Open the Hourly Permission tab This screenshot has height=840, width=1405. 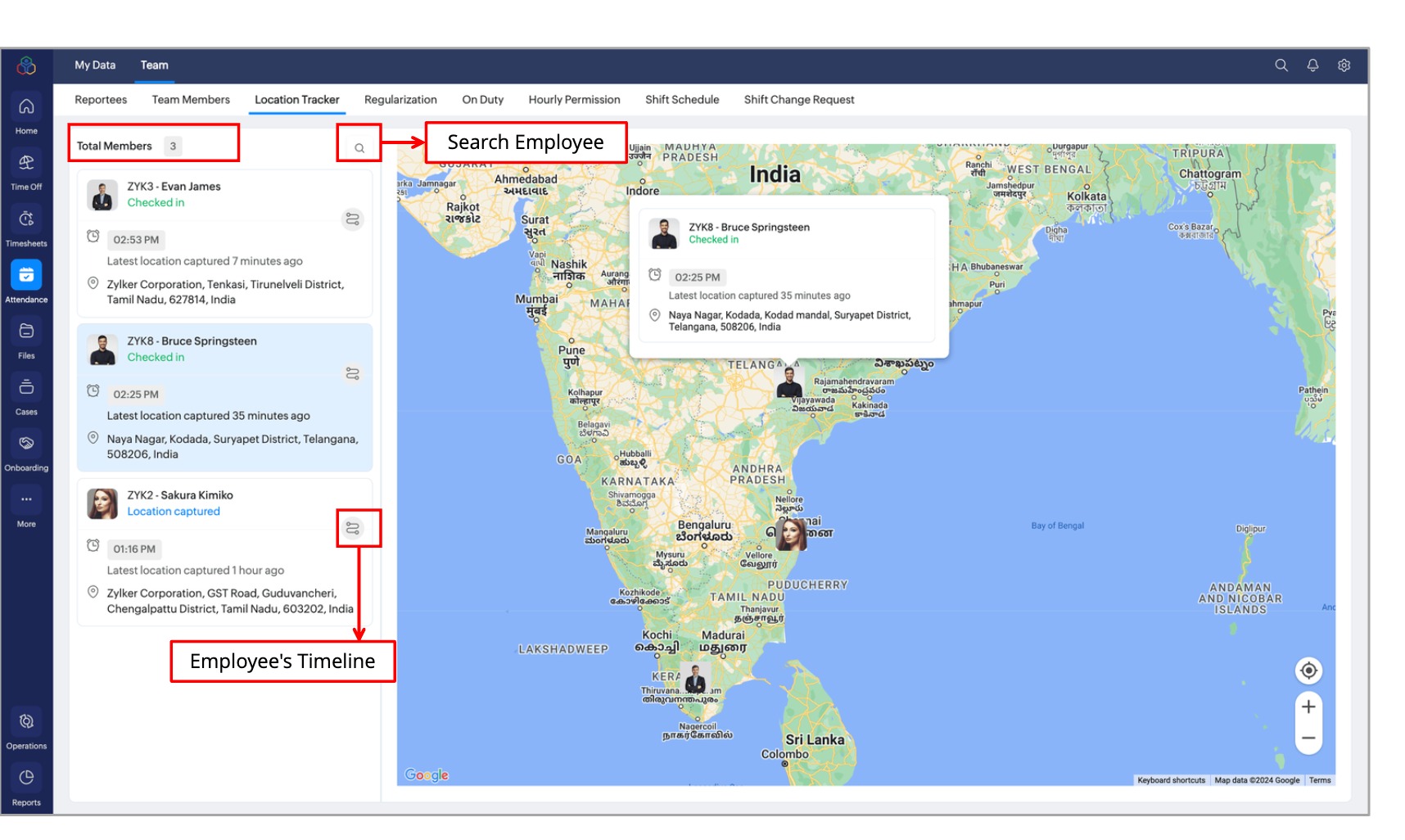[x=575, y=100]
